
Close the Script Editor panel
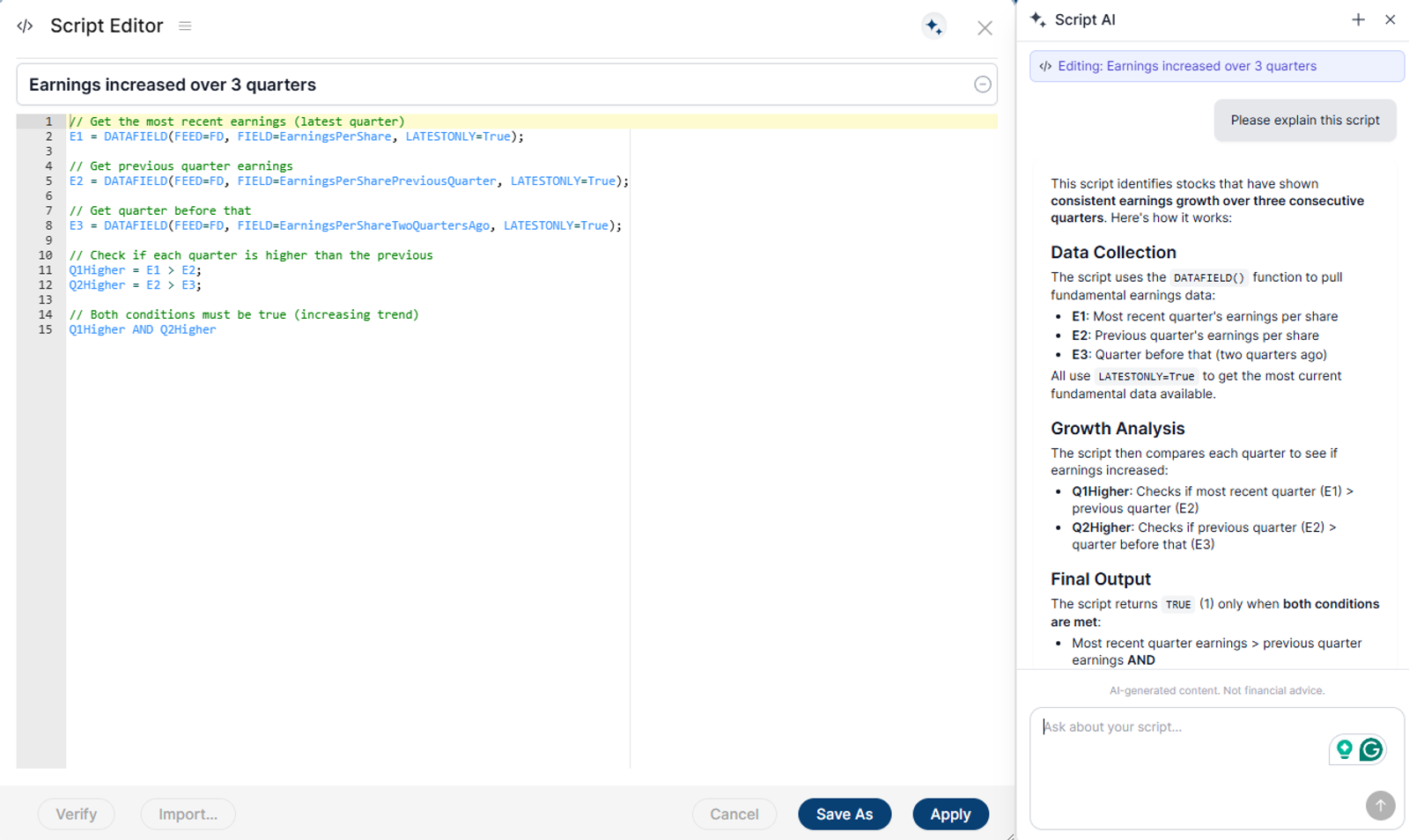985,28
